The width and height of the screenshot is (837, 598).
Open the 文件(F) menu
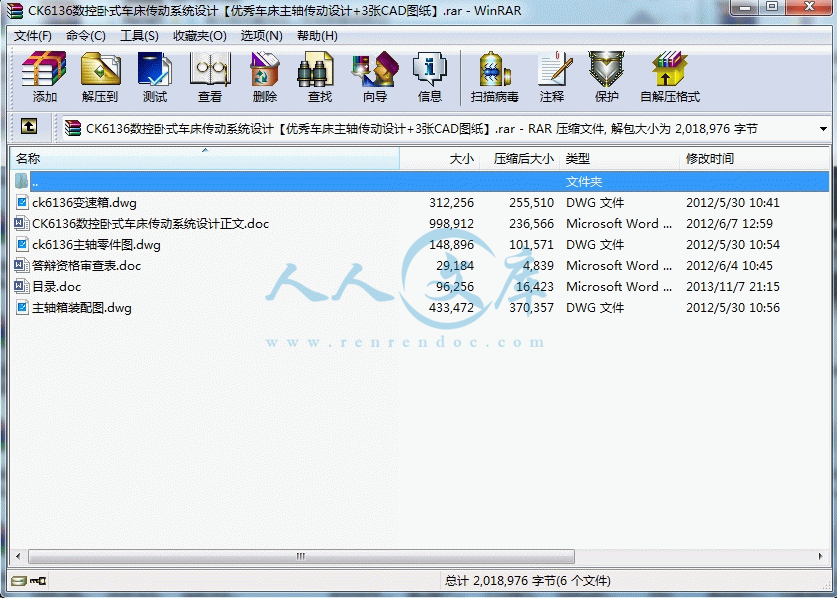pos(33,36)
